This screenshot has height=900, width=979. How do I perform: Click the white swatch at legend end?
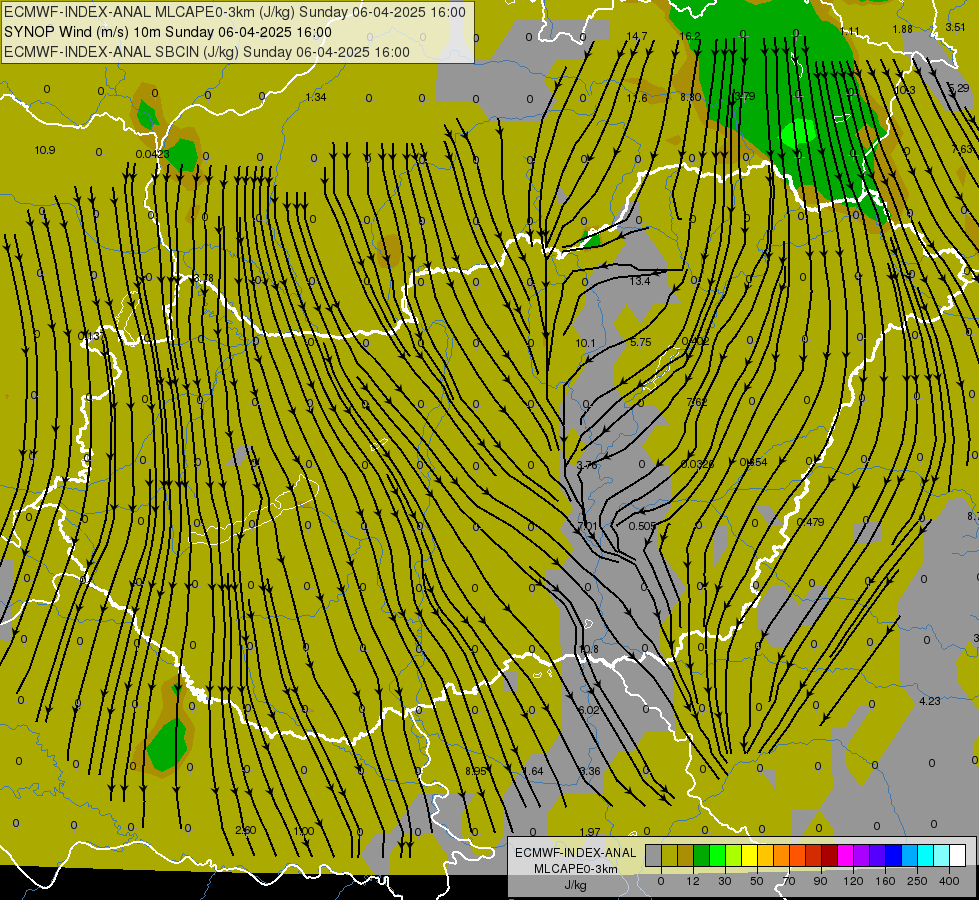tap(958, 855)
